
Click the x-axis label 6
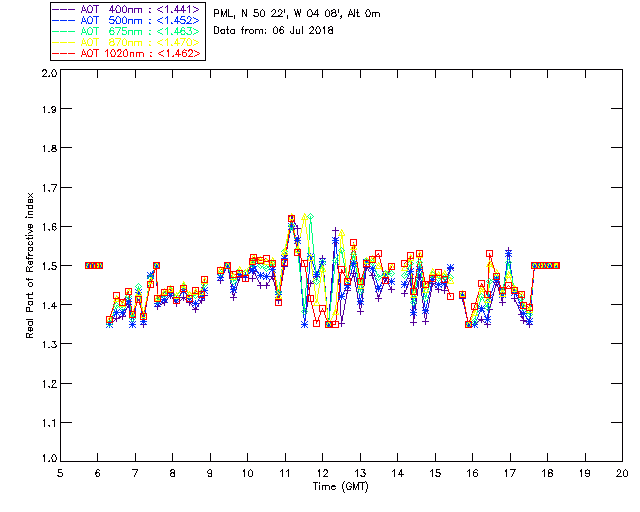click(x=98, y=473)
